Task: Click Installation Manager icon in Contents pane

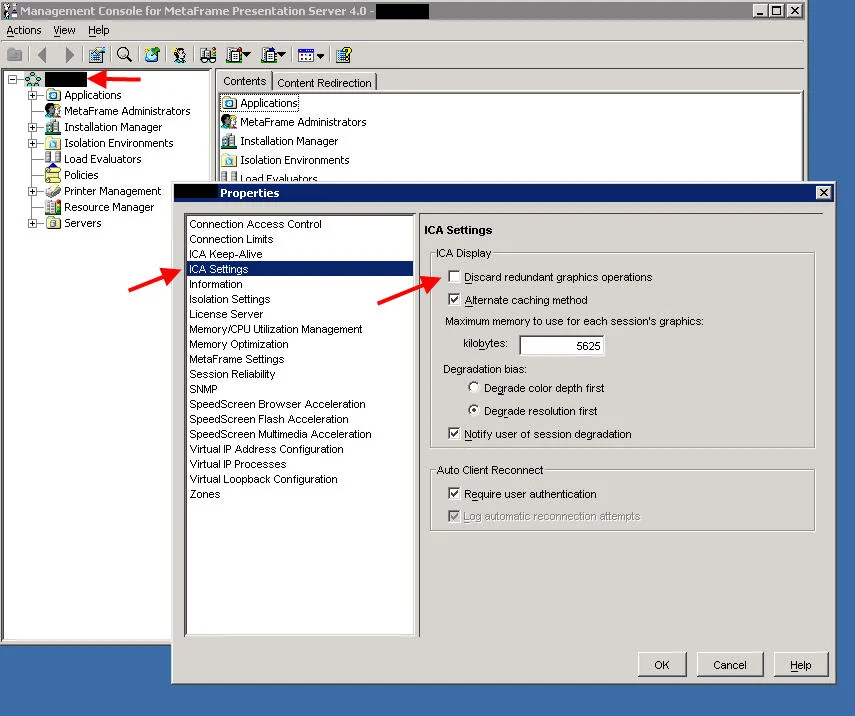Action: point(229,141)
